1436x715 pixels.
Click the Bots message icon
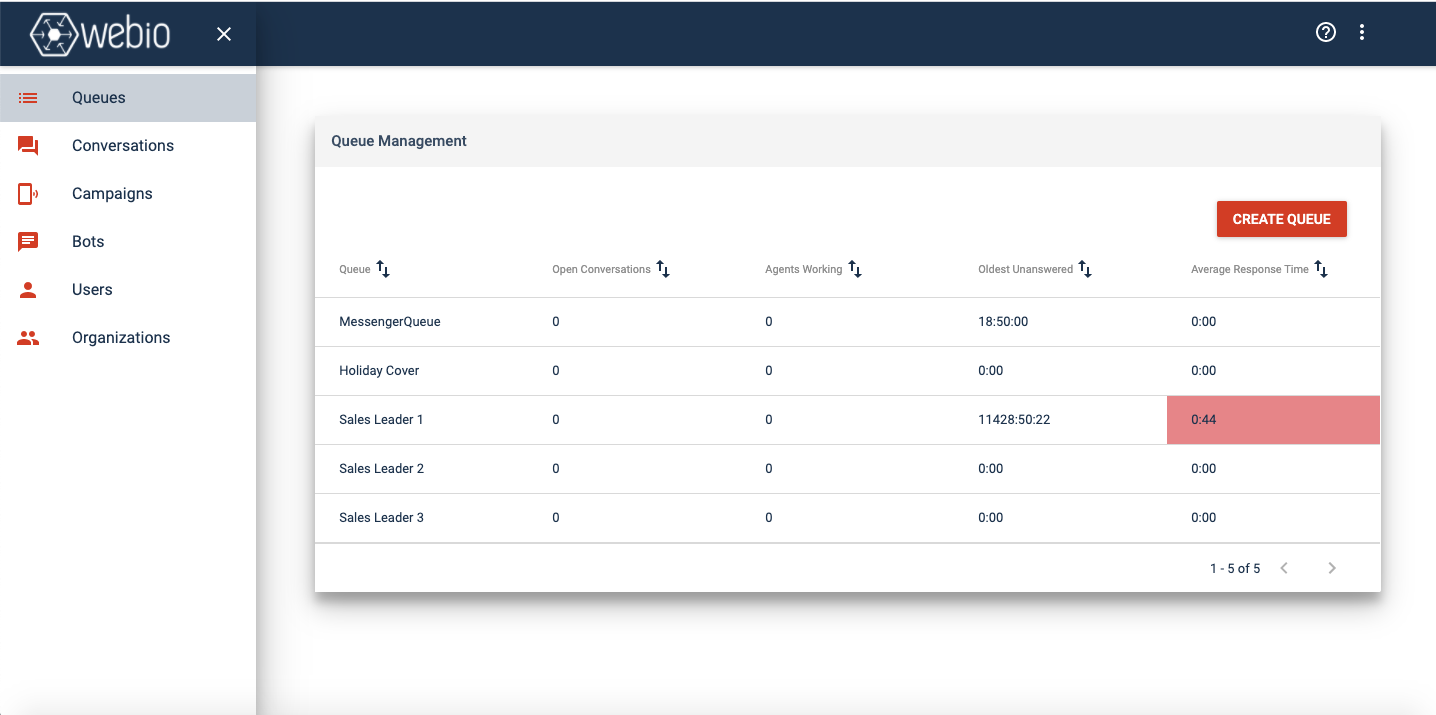click(28, 242)
